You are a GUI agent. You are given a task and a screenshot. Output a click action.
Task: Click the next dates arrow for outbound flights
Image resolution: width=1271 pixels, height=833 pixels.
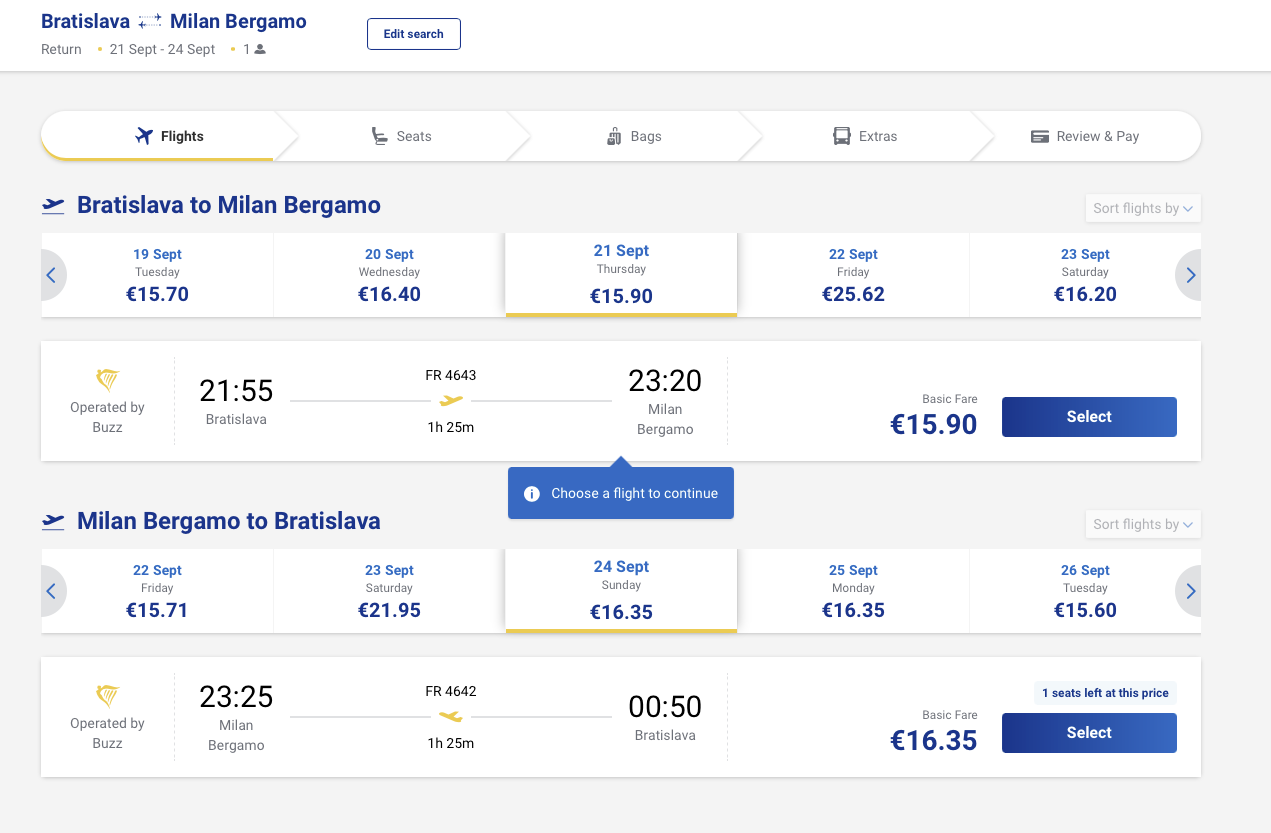pos(1189,275)
